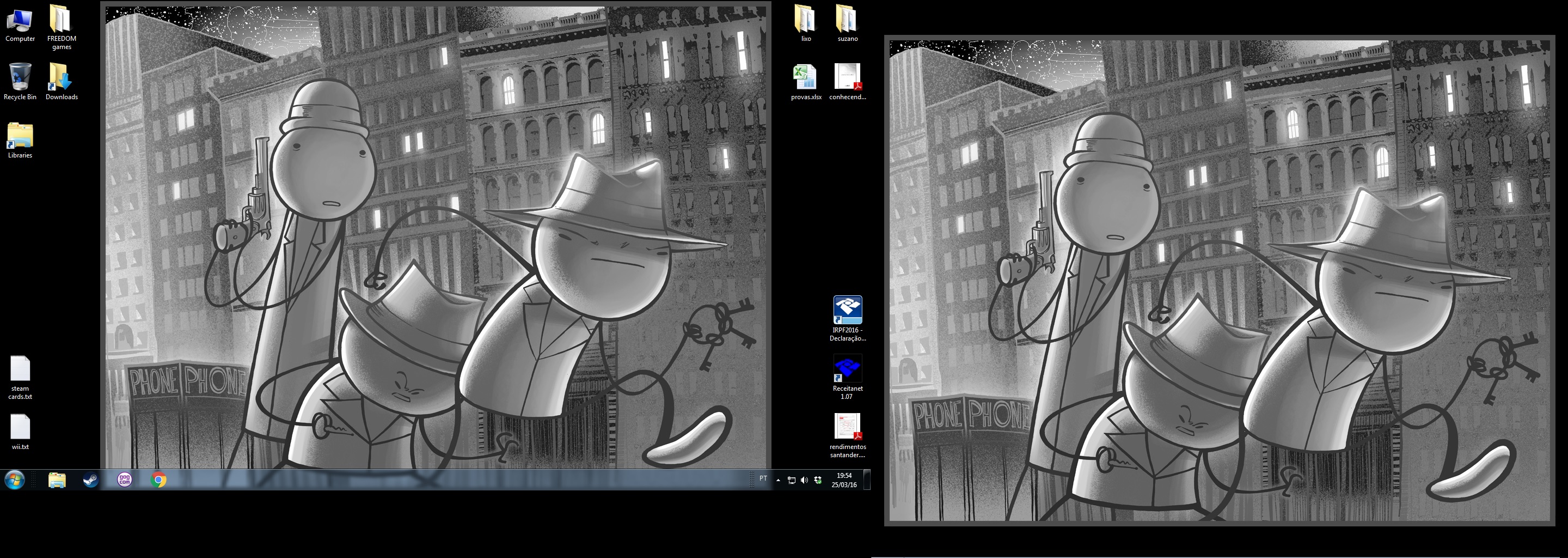Open the clock showing 19:54
This screenshot has width=1568, height=558.
click(x=844, y=480)
